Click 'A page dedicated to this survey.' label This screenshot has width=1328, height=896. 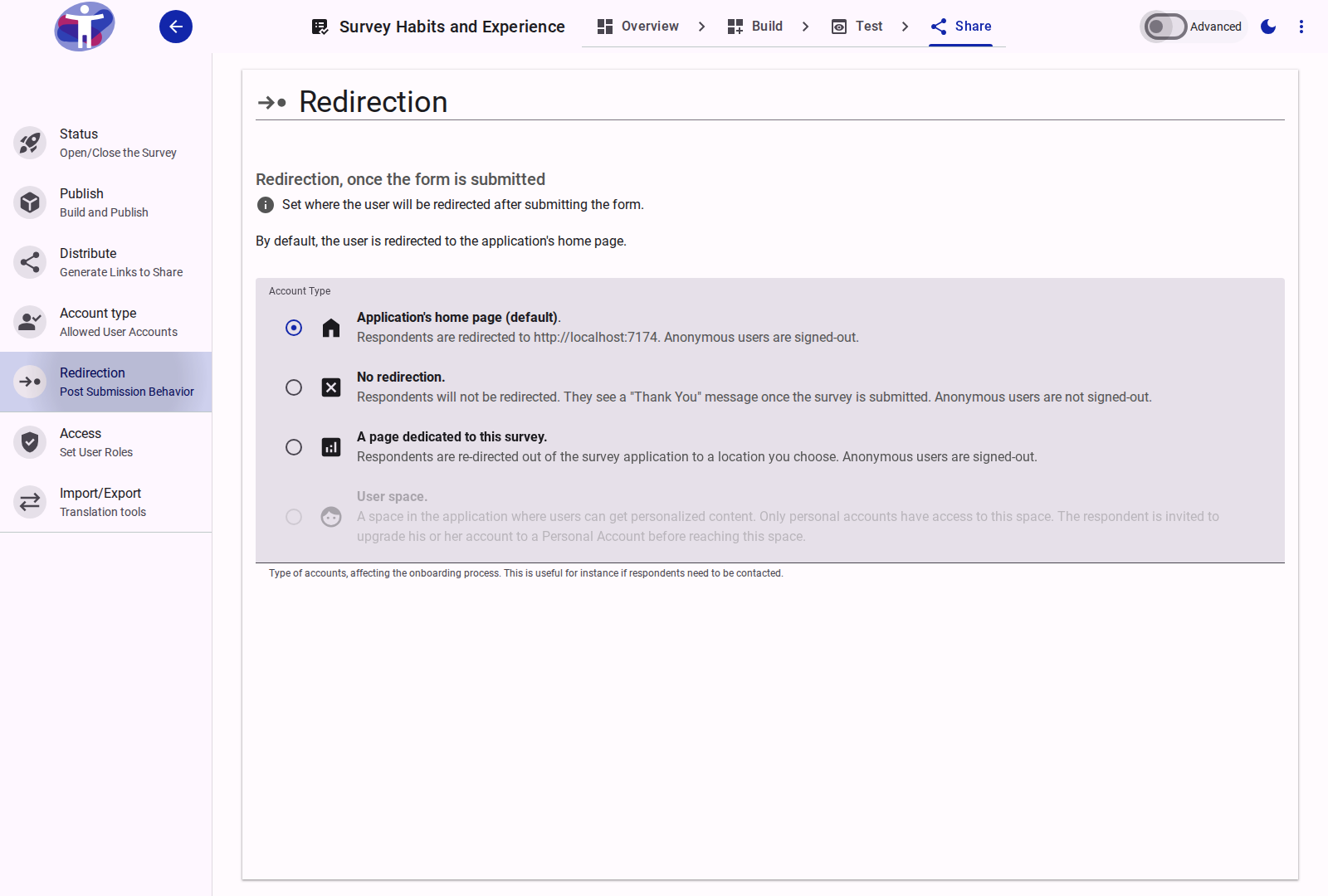tap(452, 437)
